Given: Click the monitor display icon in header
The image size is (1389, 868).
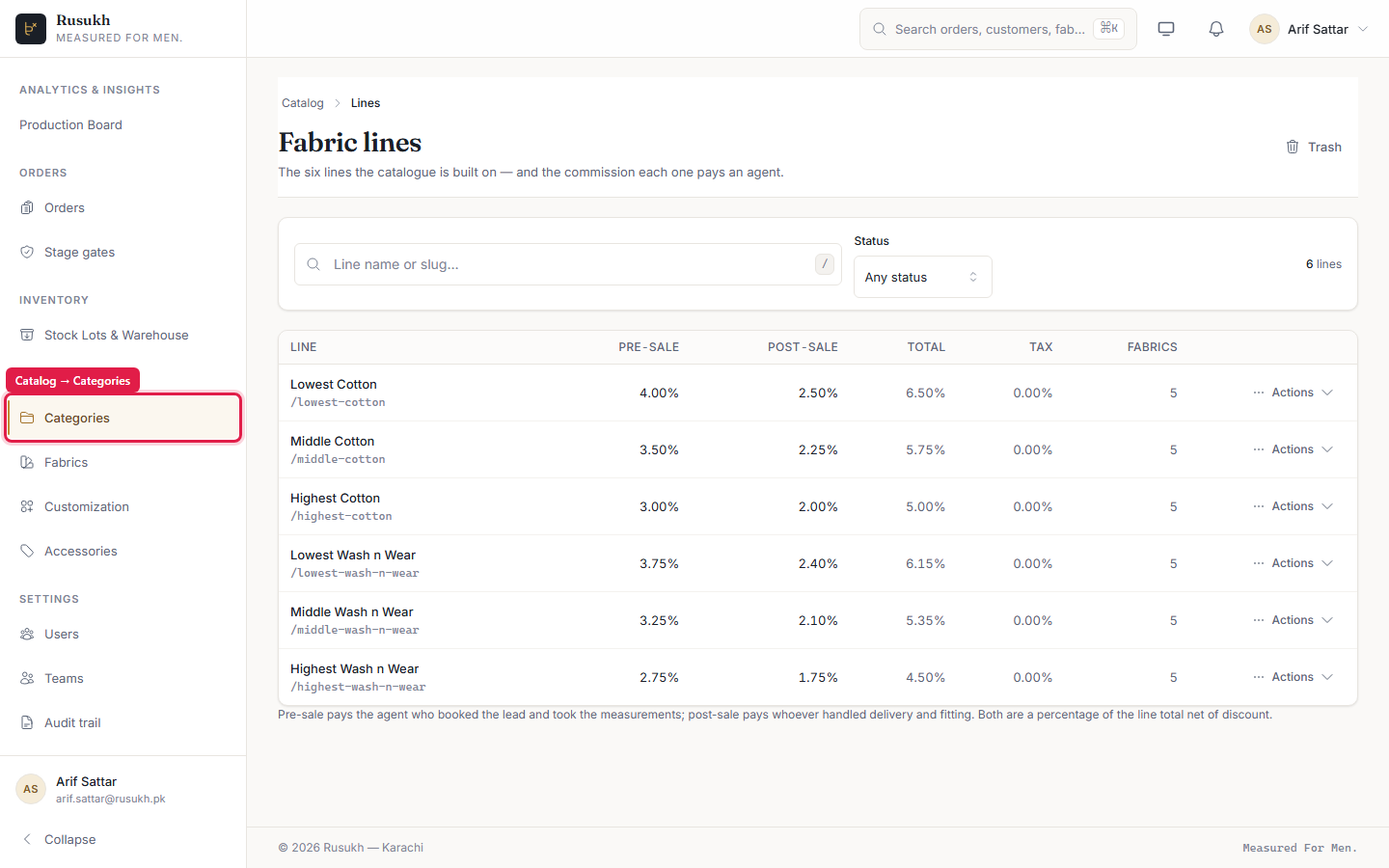Looking at the screenshot, I should click(x=1166, y=29).
